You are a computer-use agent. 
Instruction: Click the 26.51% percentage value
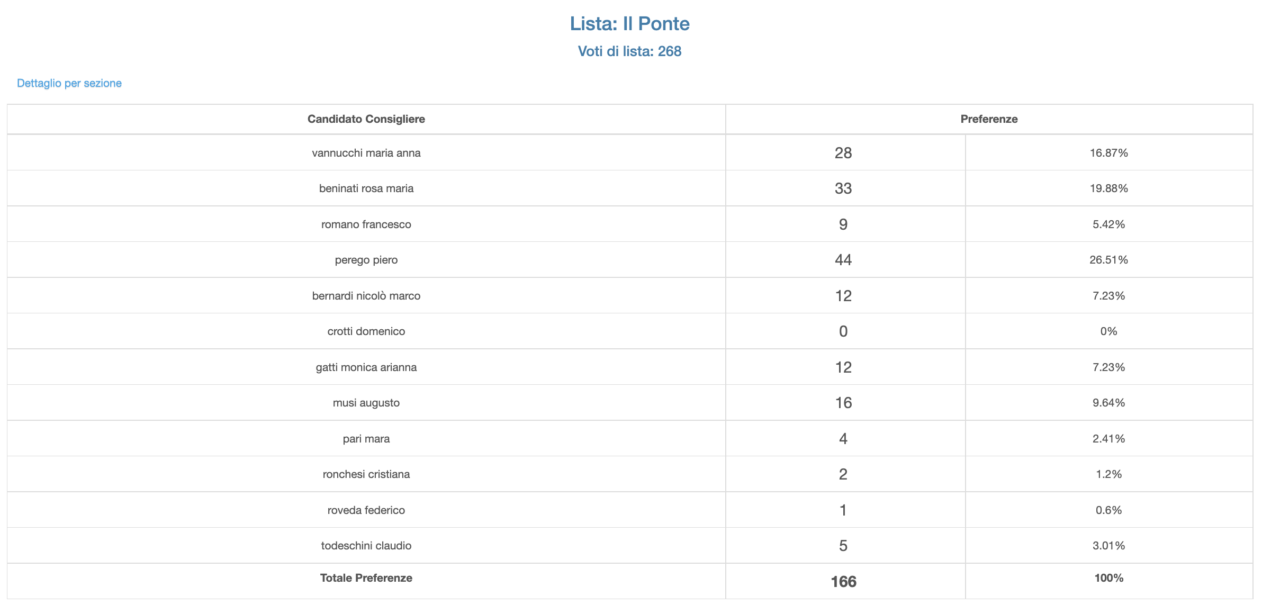pos(1108,260)
